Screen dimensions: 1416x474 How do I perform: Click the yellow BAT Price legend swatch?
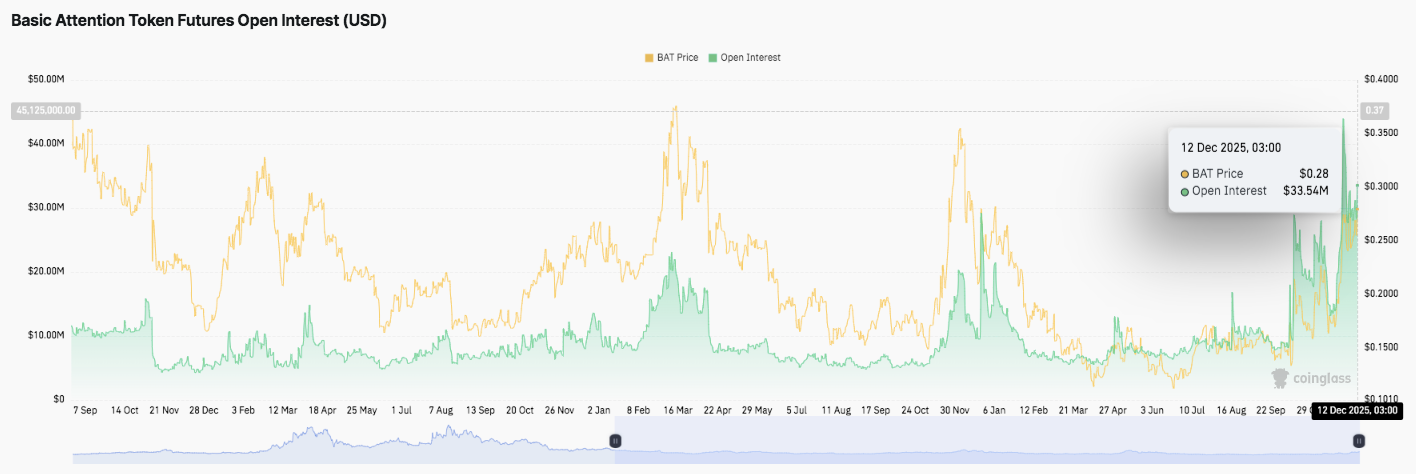[649, 58]
